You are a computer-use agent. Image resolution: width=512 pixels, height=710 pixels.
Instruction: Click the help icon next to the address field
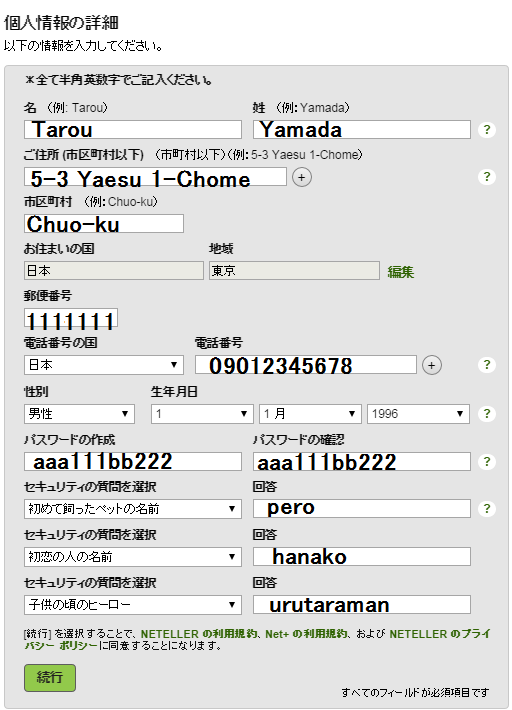[487, 177]
